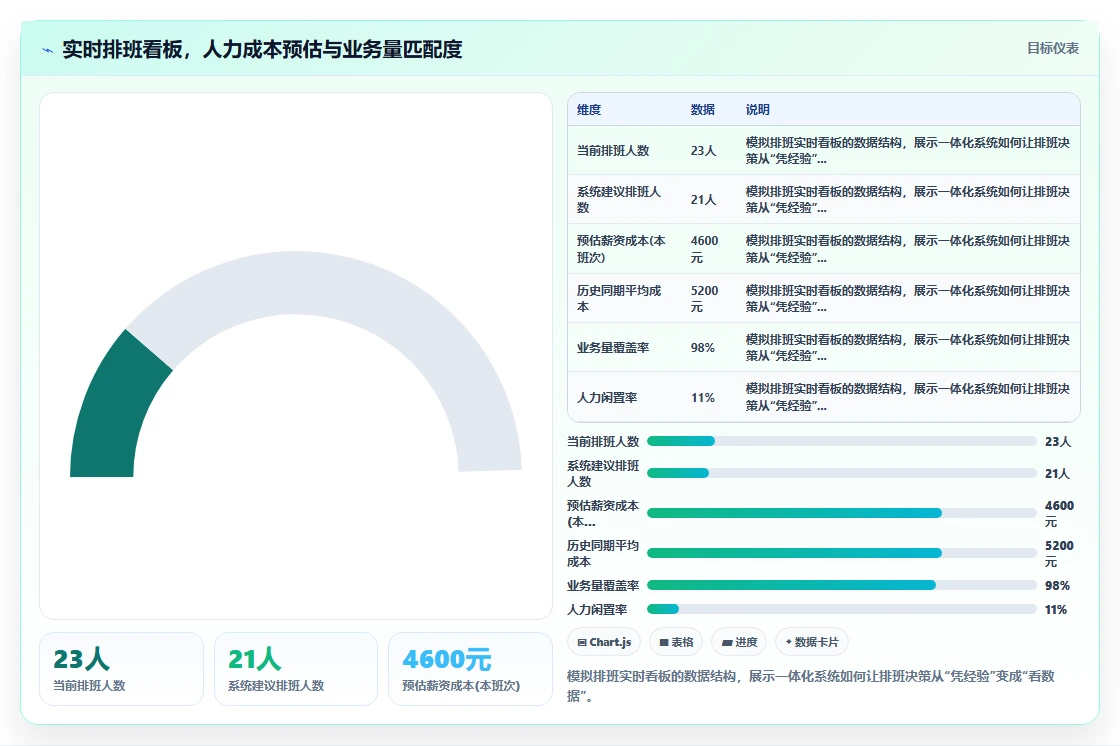Select the 表格 tag chip
Viewport: 1120px width, 746px height.
pyautogui.click(x=676, y=642)
